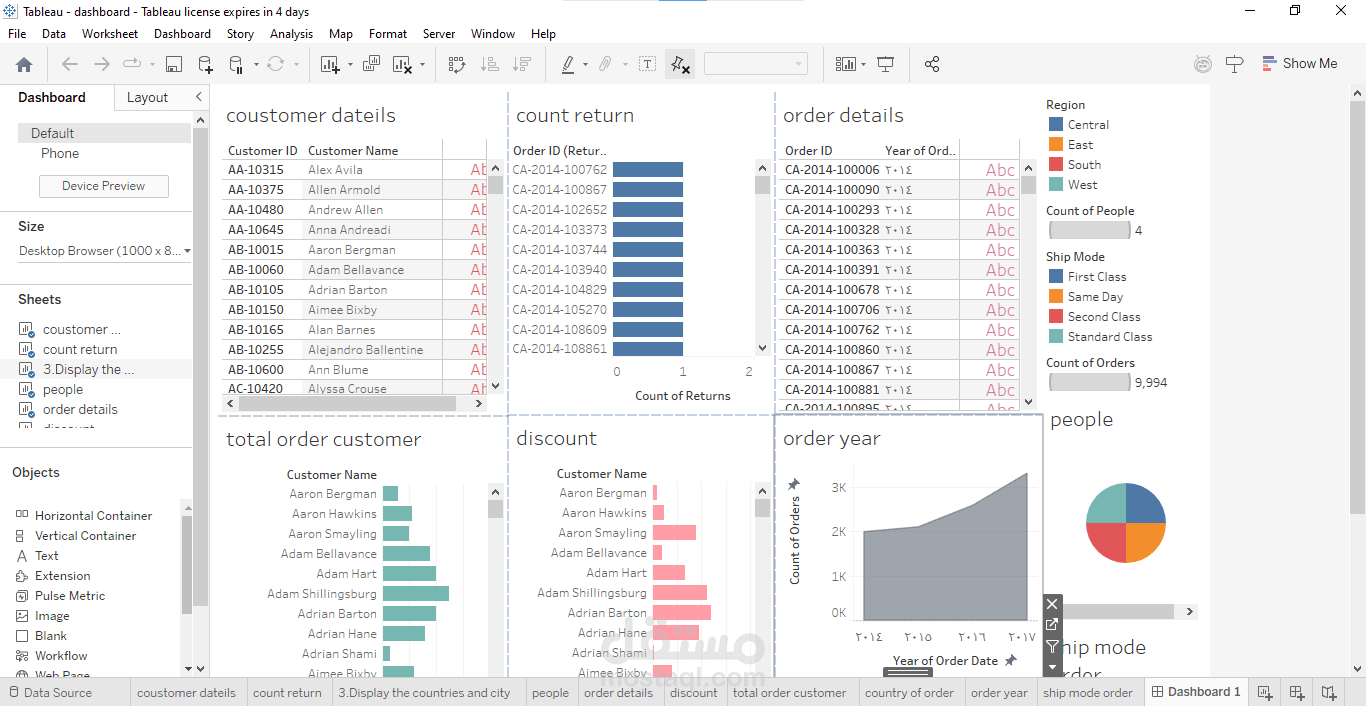The image size is (1366, 706).
Task: Toggle the Blank object checkbox icon
Action: (x=22, y=636)
